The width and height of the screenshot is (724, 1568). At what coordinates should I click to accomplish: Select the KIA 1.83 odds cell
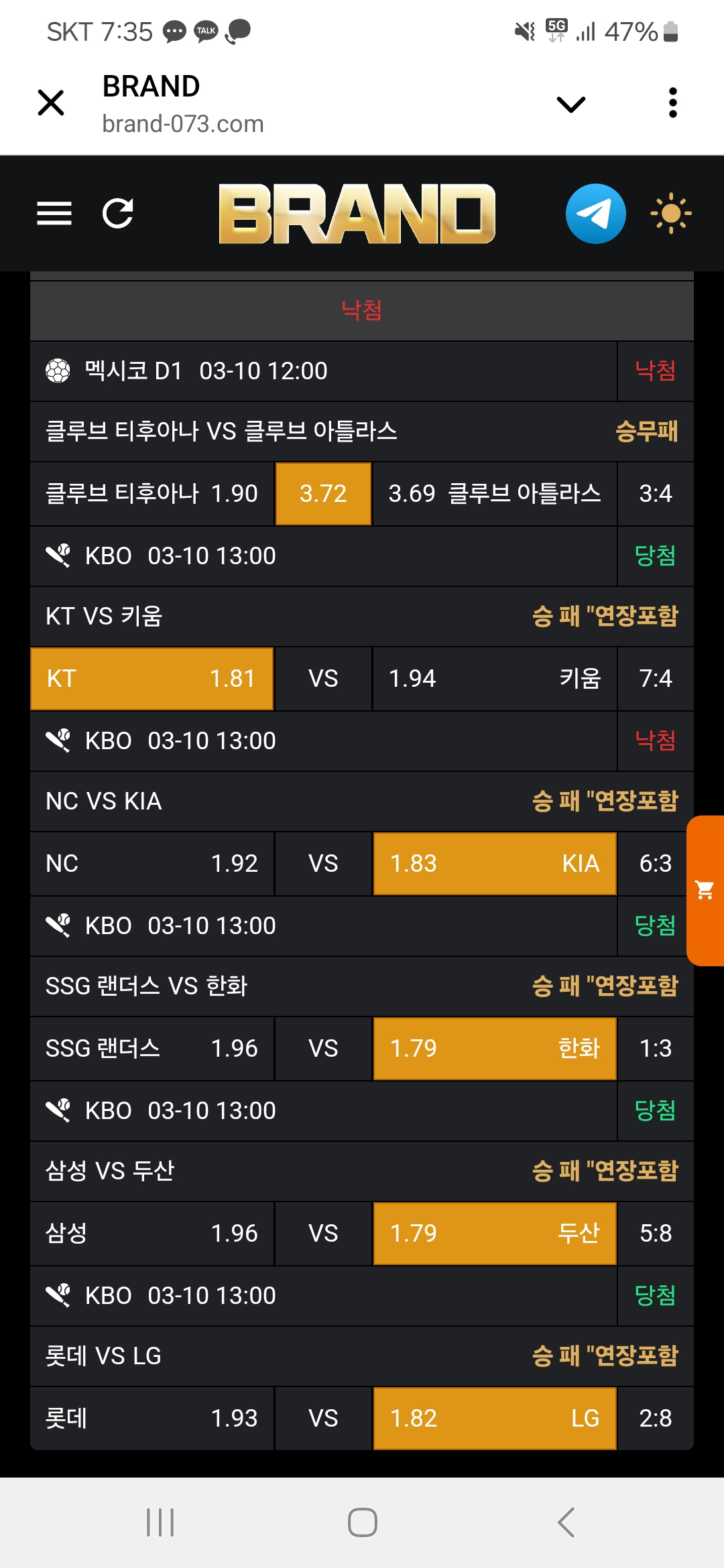(x=494, y=864)
